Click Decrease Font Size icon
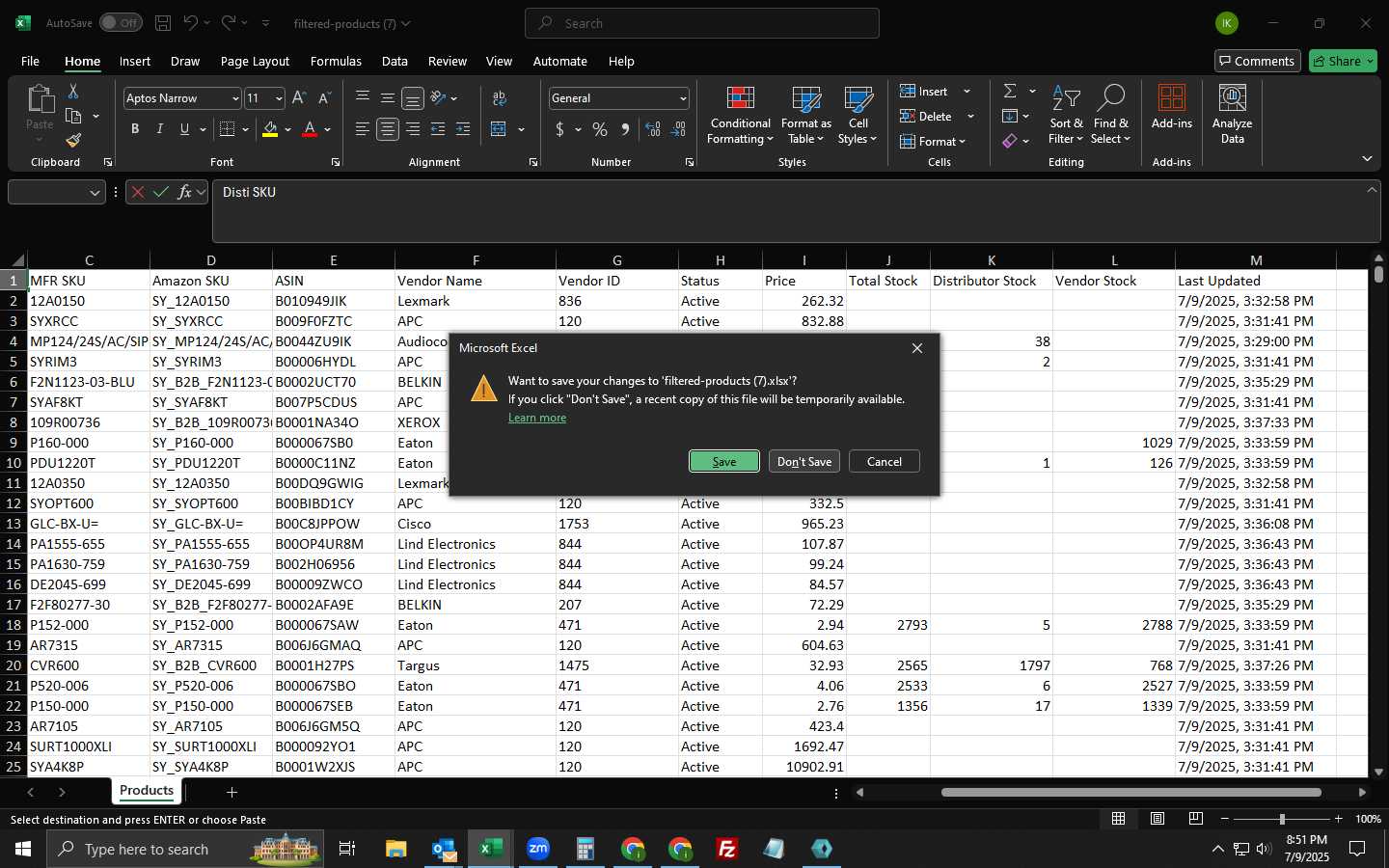1389x868 pixels. pyautogui.click(x=324, y=98)
